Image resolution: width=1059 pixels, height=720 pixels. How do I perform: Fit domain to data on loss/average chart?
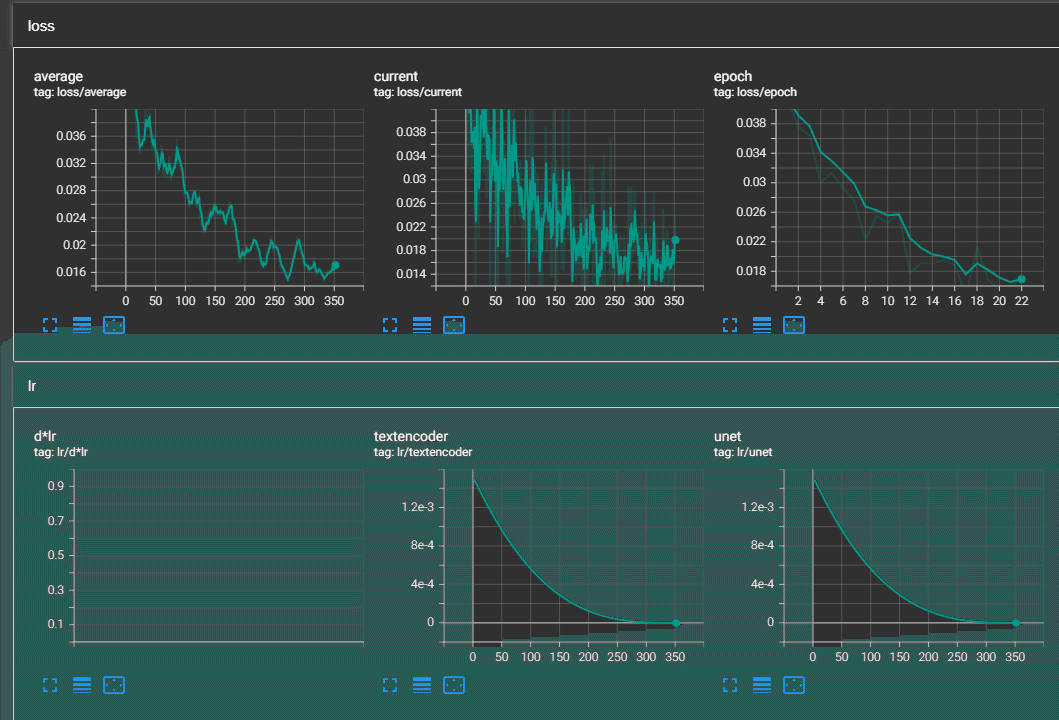(x=113, y=325)
